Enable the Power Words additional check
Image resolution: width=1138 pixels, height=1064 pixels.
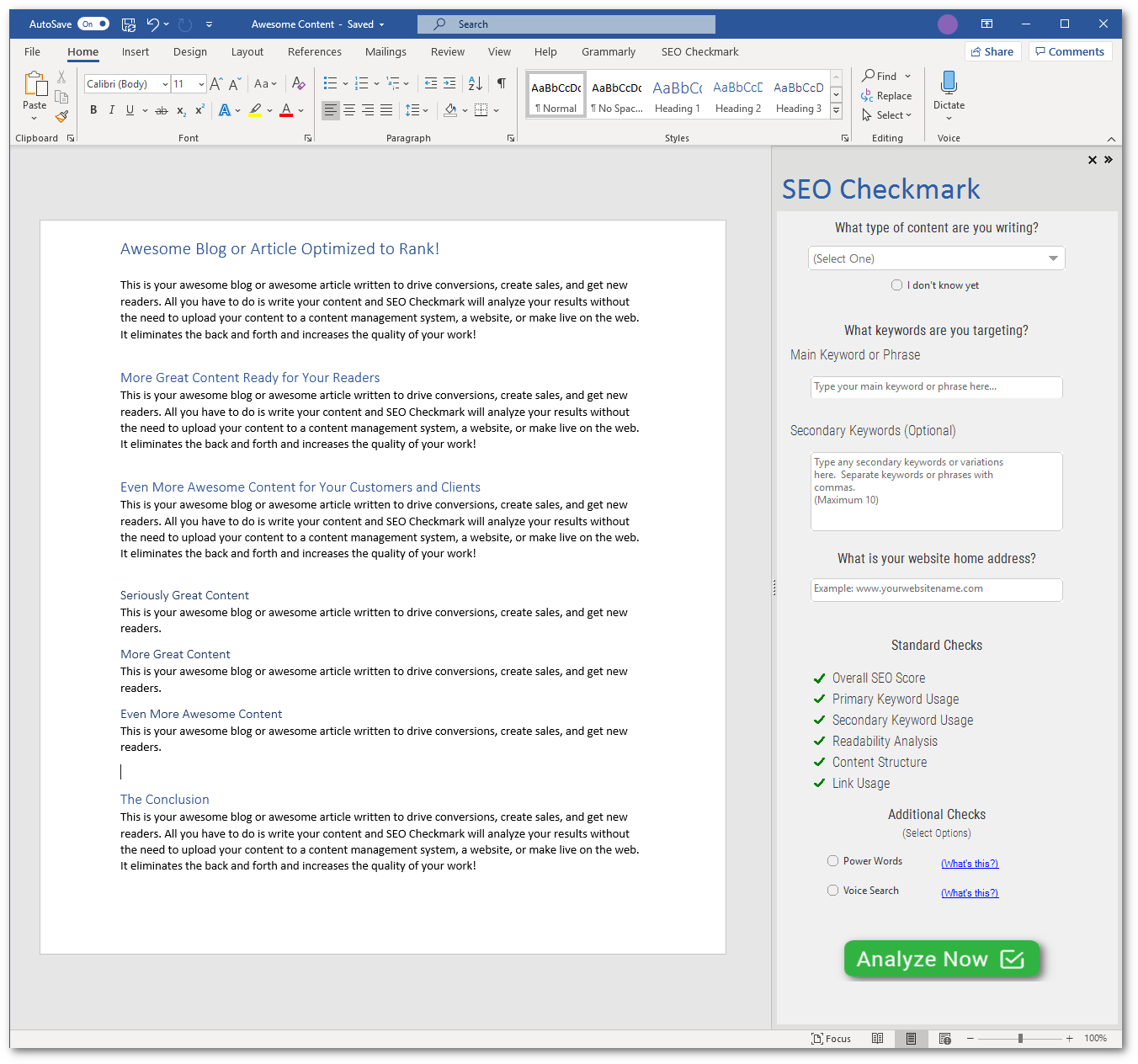[832, 861]
